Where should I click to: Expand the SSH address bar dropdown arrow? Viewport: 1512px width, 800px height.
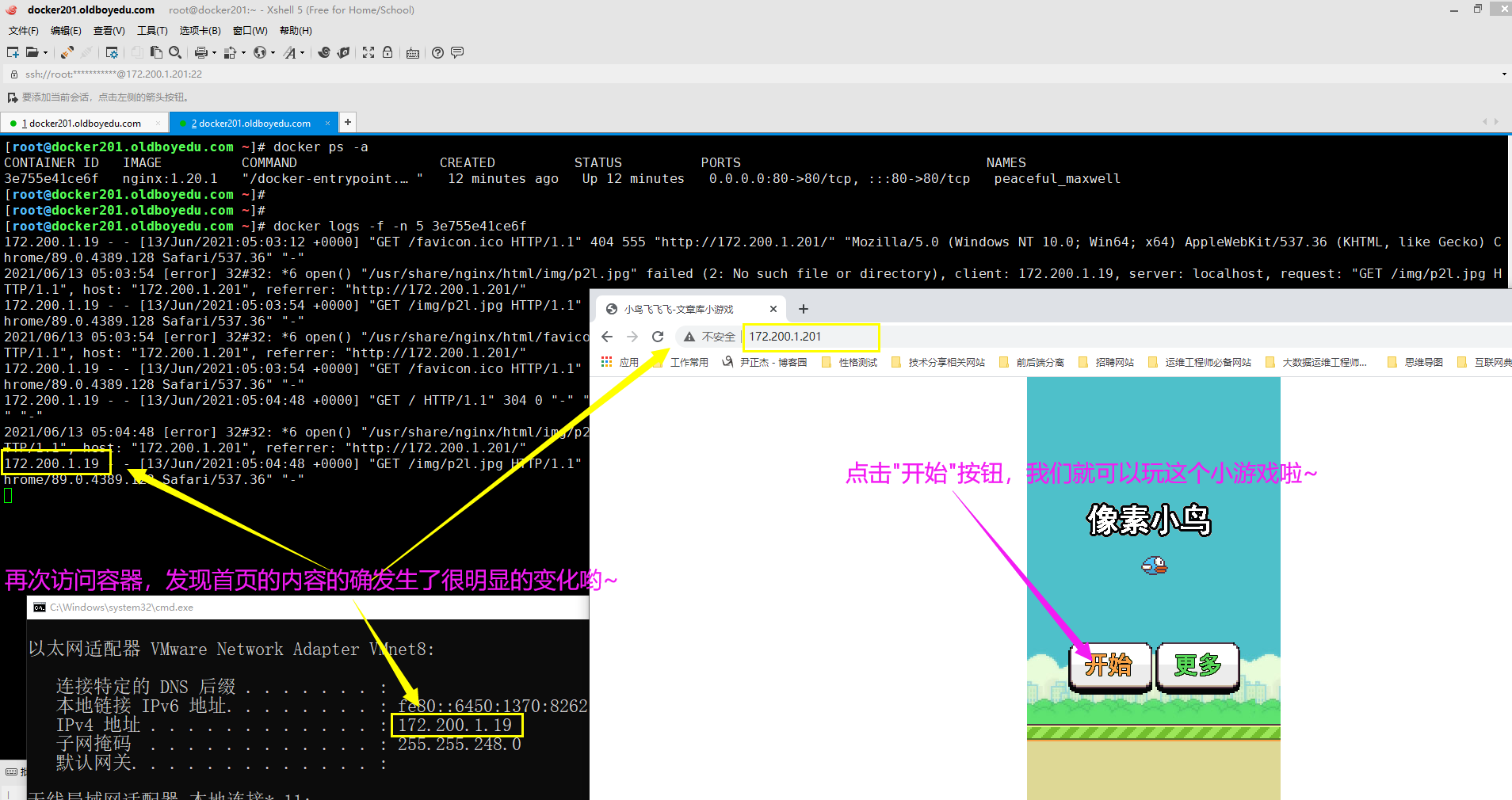(1503, 74)
